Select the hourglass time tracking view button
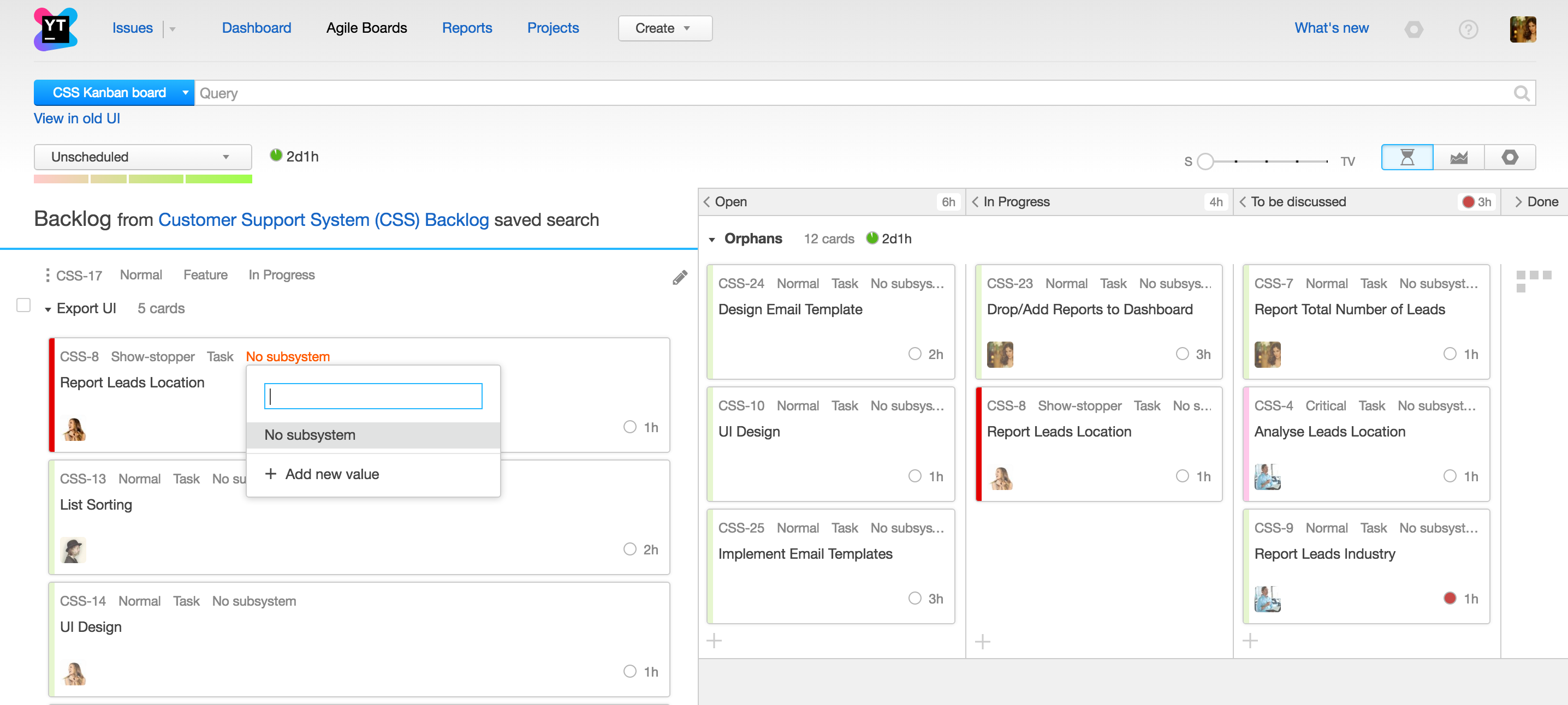The height and width of the screenshot is (705, 1568). (x=1407, y=158)
